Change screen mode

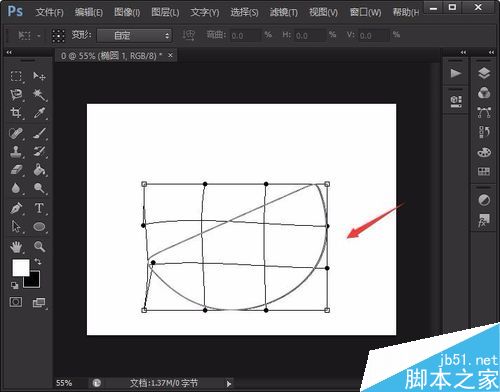tap(39, 303)
